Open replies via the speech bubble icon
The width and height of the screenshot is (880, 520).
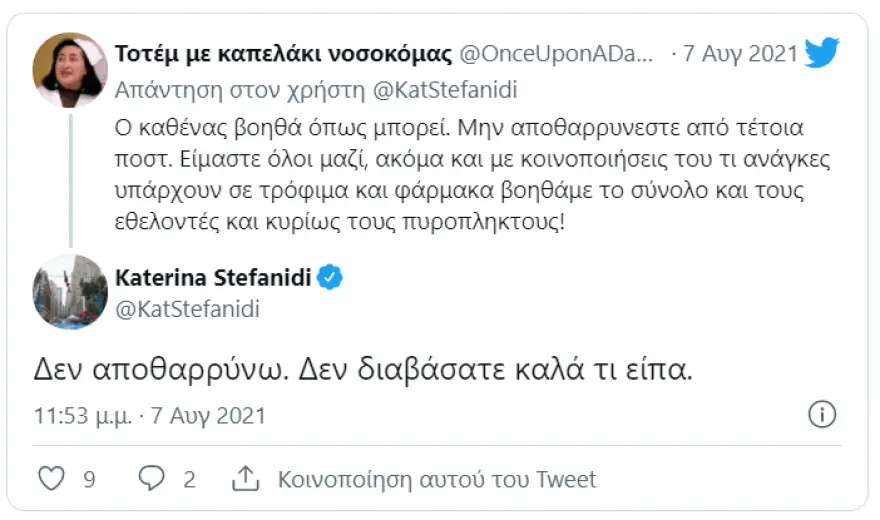152,478
